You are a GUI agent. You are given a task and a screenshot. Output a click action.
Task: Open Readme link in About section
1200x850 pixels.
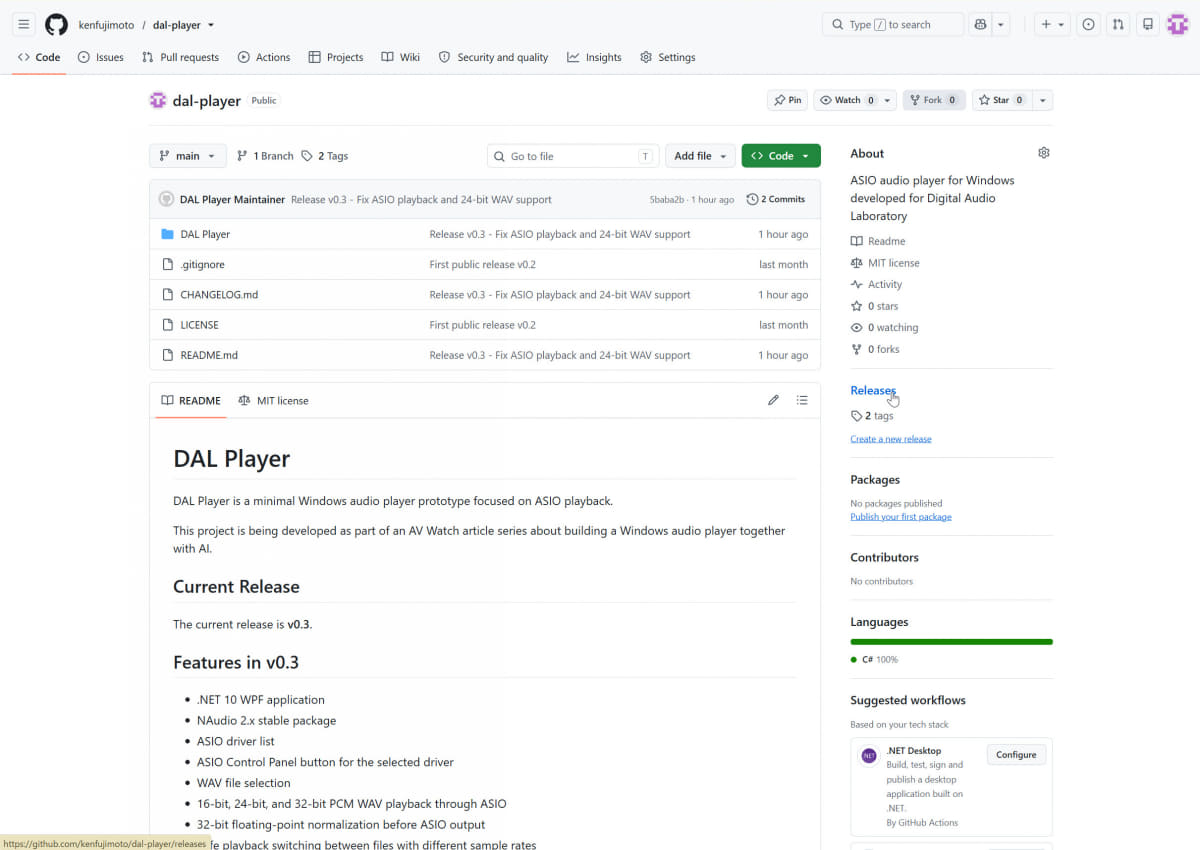tap(878, 241)
